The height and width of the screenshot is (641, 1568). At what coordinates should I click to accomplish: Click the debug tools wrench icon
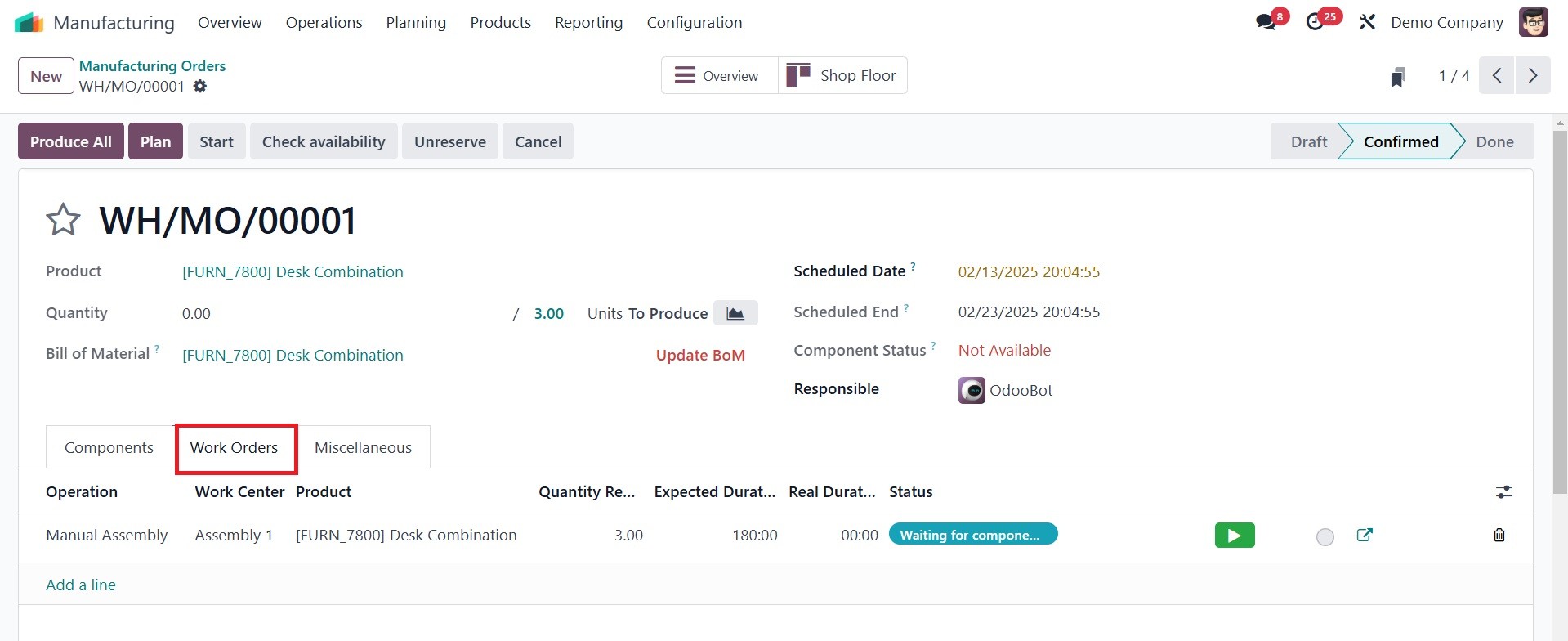[1367, 22]
